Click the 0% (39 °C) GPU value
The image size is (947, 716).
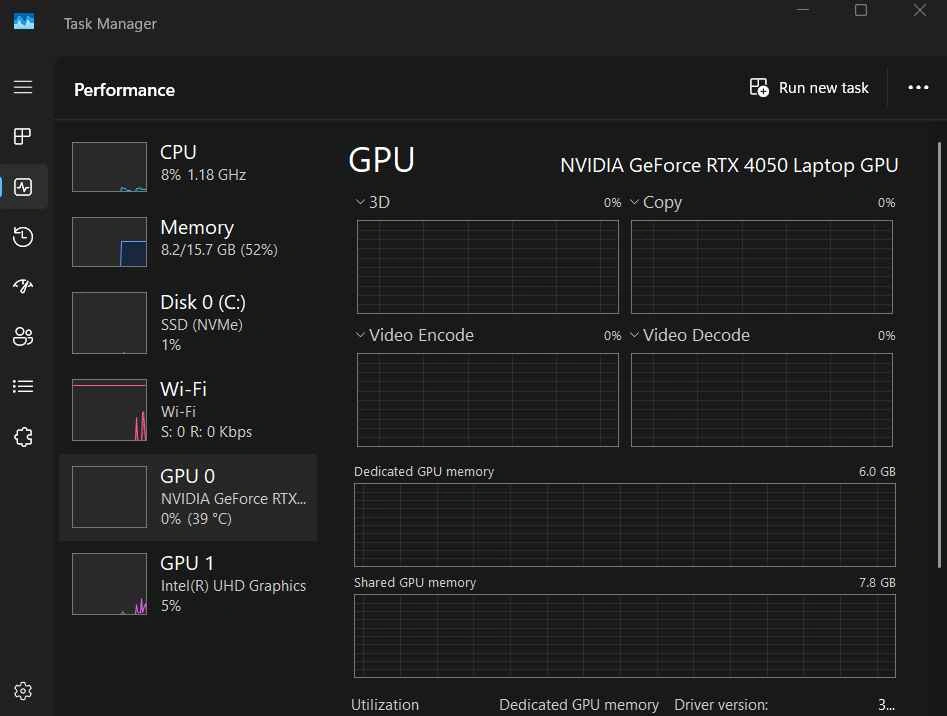(196, 519)
